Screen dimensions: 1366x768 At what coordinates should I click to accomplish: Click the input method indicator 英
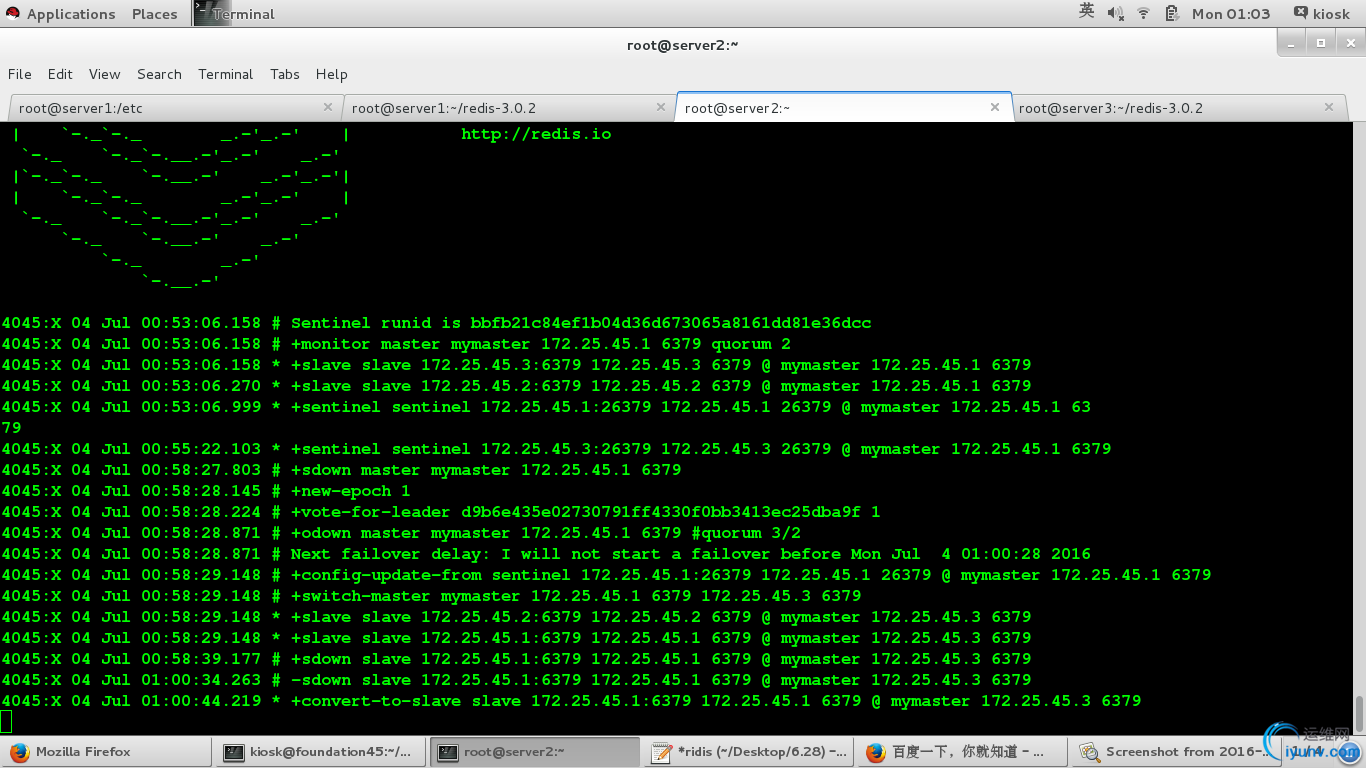pyautogui.click(x=1087, y=13)
